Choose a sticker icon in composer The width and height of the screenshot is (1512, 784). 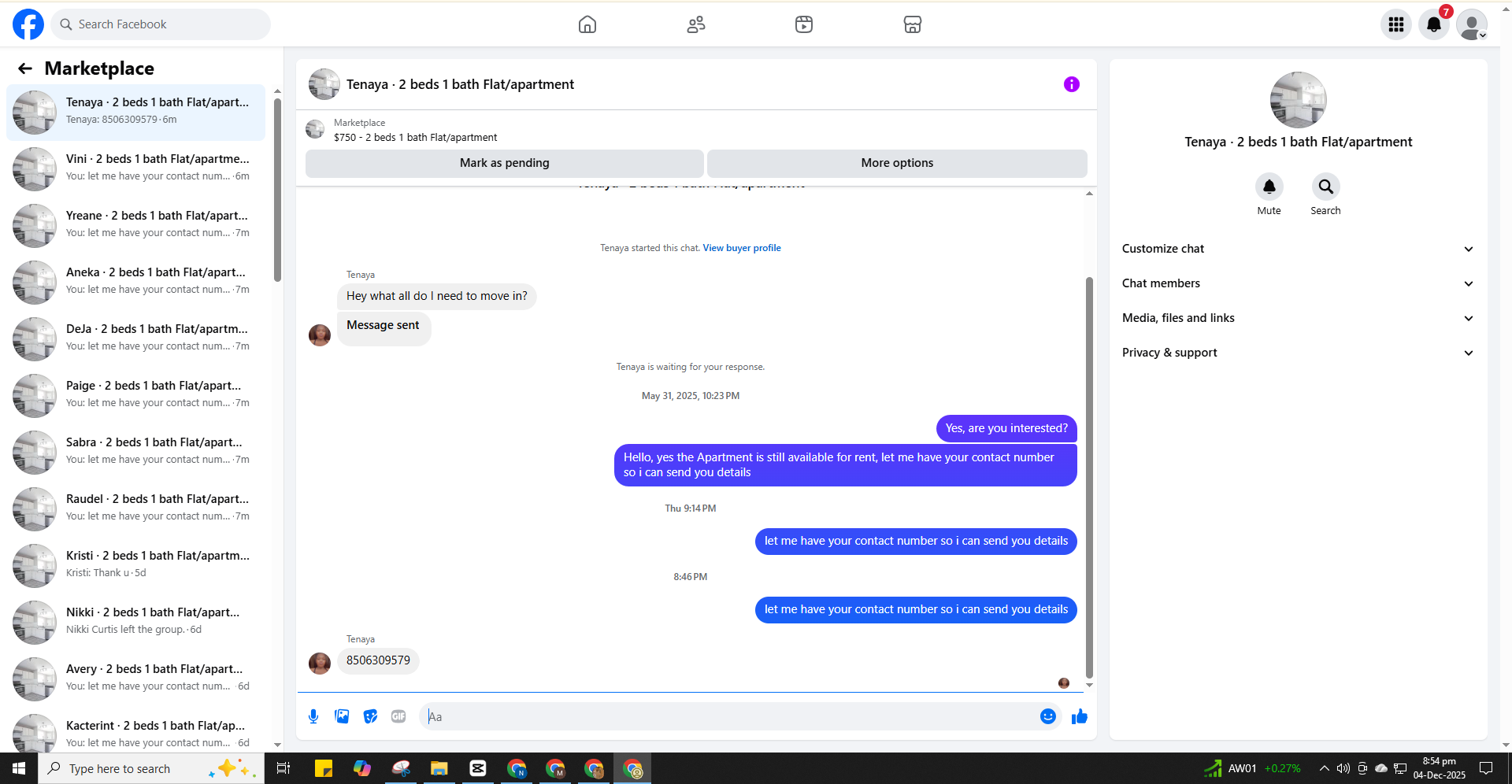pos(370,716)
